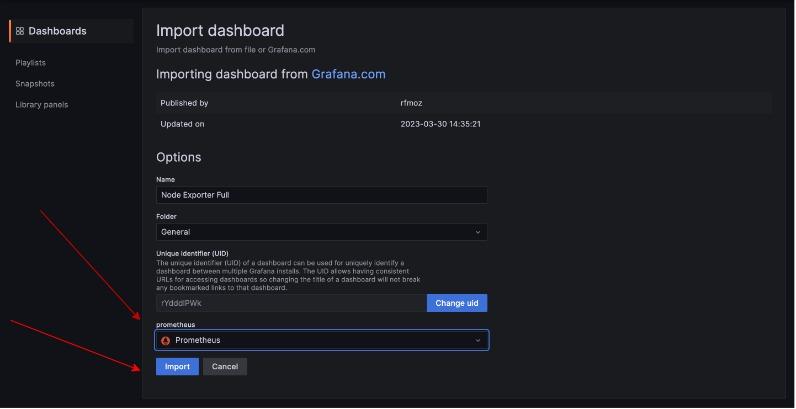Click the selected Prometheus data source text
Viewport: 796px width, 409px height.
198,340
